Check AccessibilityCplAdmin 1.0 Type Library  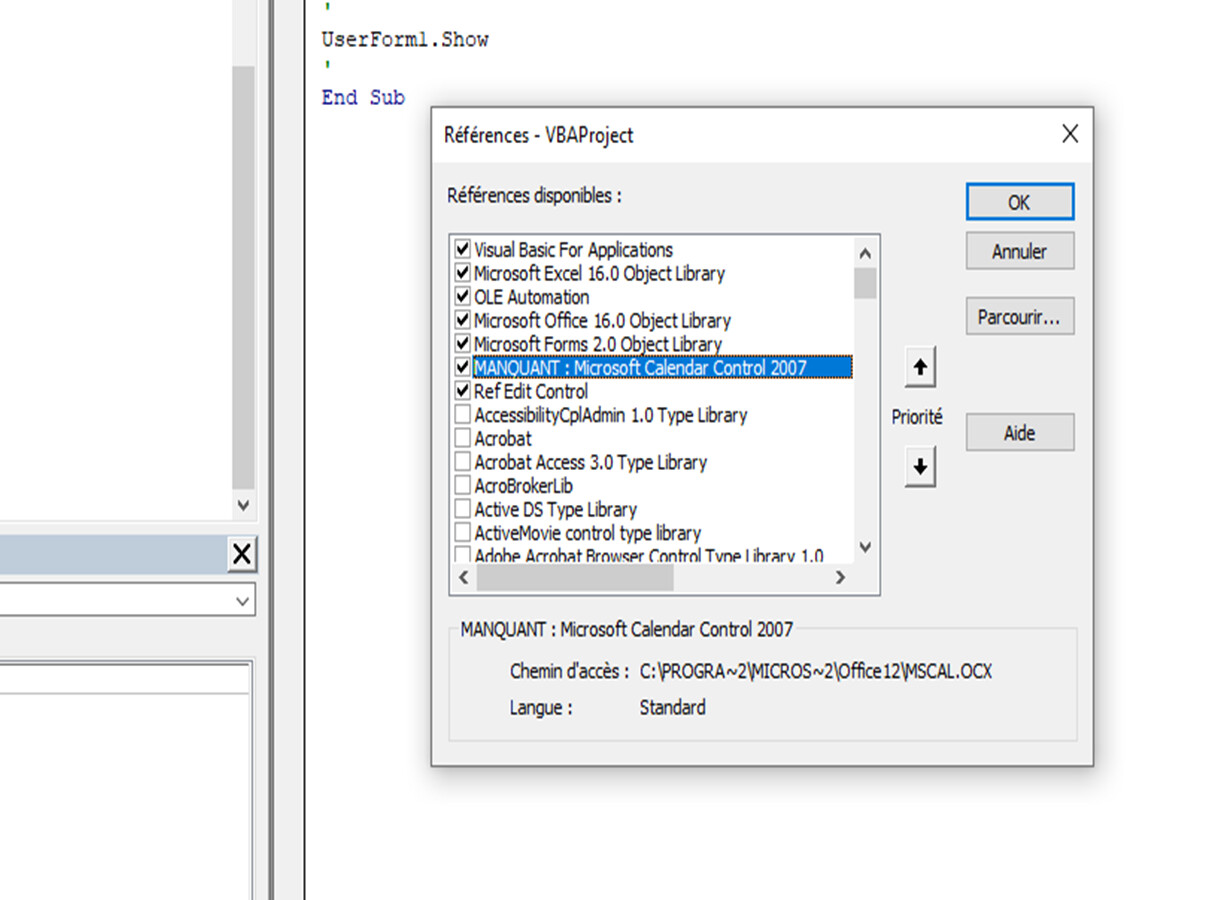pos(462,414)
